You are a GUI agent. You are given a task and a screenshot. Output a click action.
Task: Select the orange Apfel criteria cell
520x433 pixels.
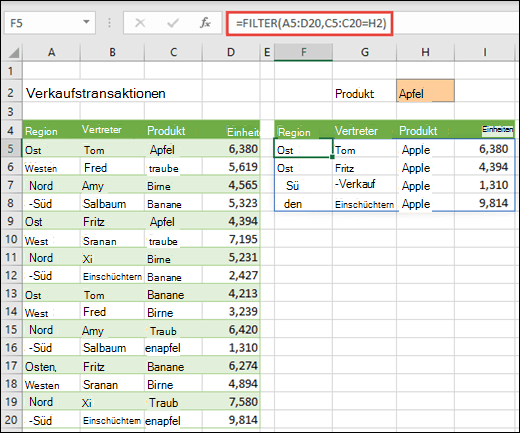coord(425,91)
